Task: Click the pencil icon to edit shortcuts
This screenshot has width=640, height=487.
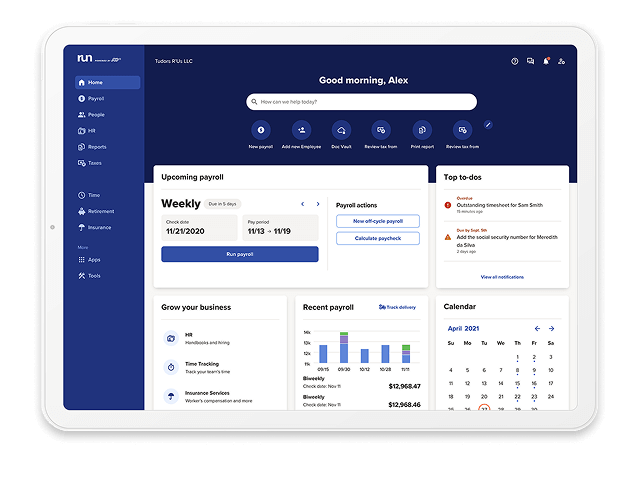Action: click(x=488, y=125)
